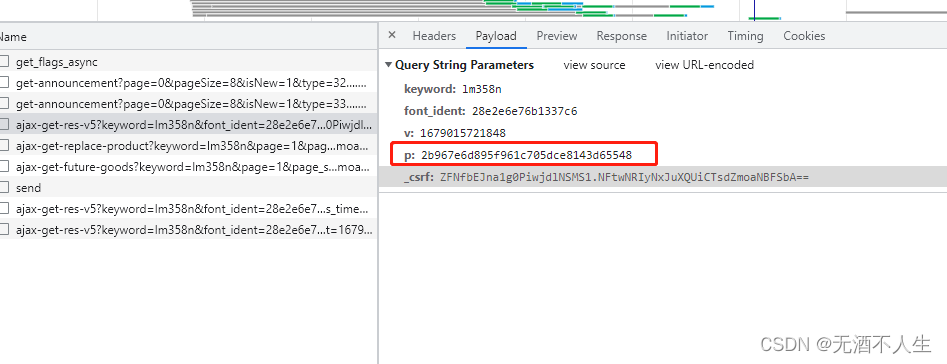Select ajax-get-res-v5 request ending 0Piwjdl
947x364 pixels.
coord(188,125)
